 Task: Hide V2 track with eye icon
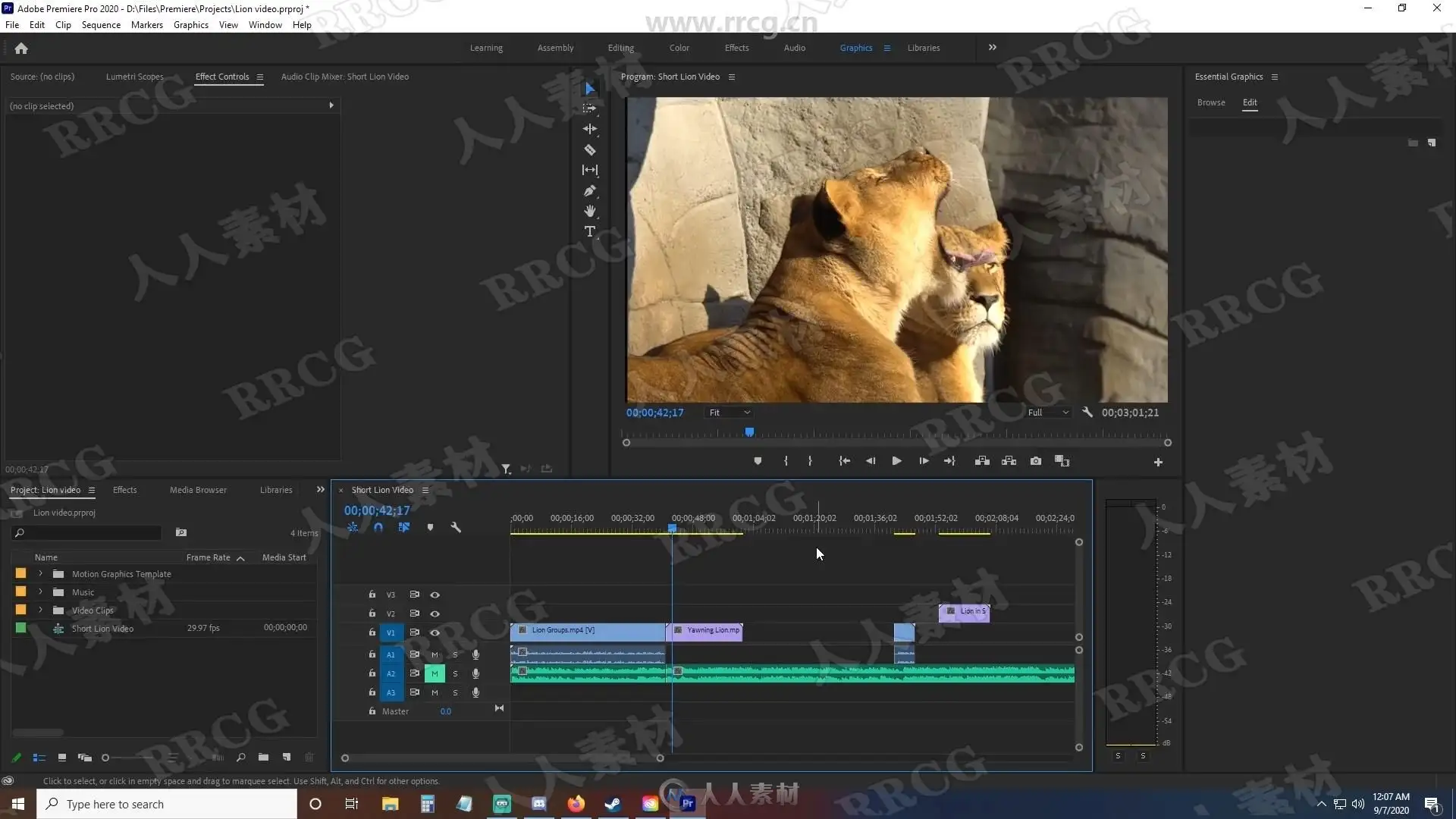(435, 613)
